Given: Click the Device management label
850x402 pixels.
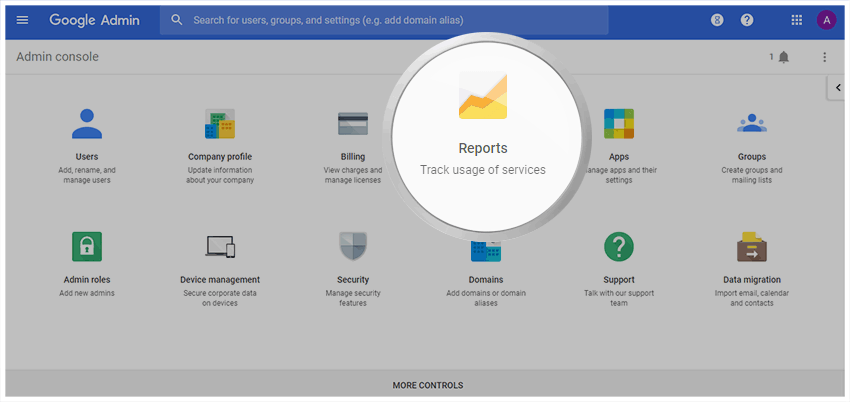Looking at the screenshot, I should click(x=220, y=280).
